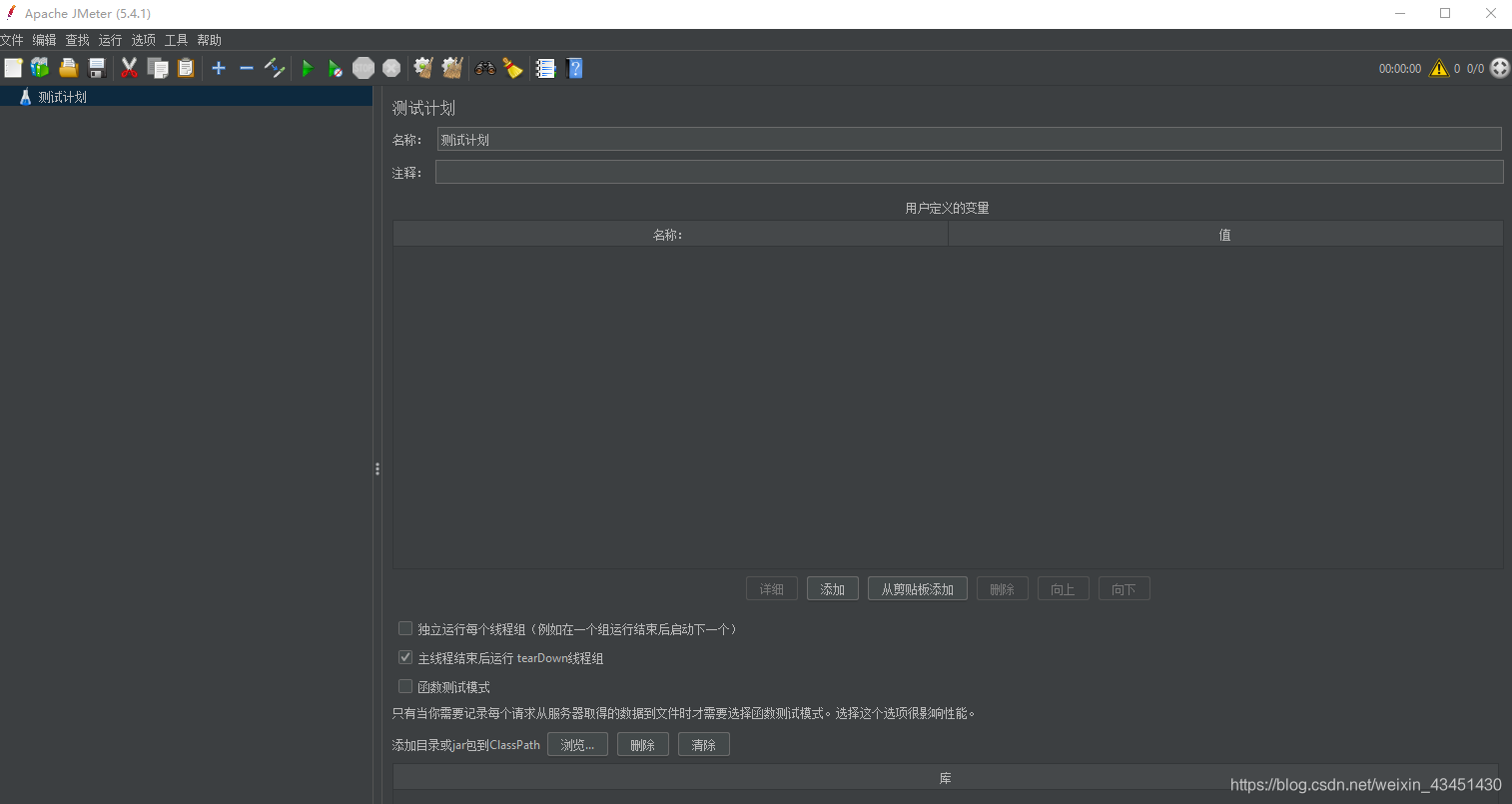1512x804 pixels.
Task: Click the 值 column header
Action: [1225, 235]
